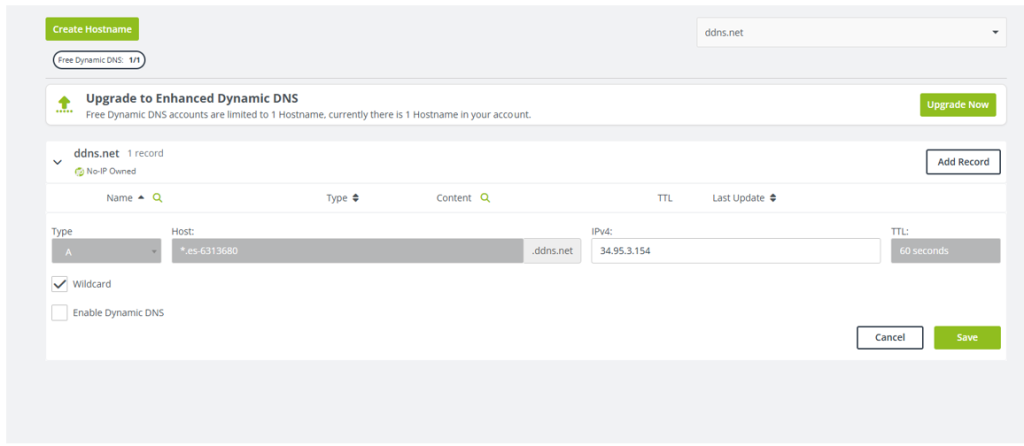Save the DNS record changes
The image size is (1024, 446).
click(966, 337)
